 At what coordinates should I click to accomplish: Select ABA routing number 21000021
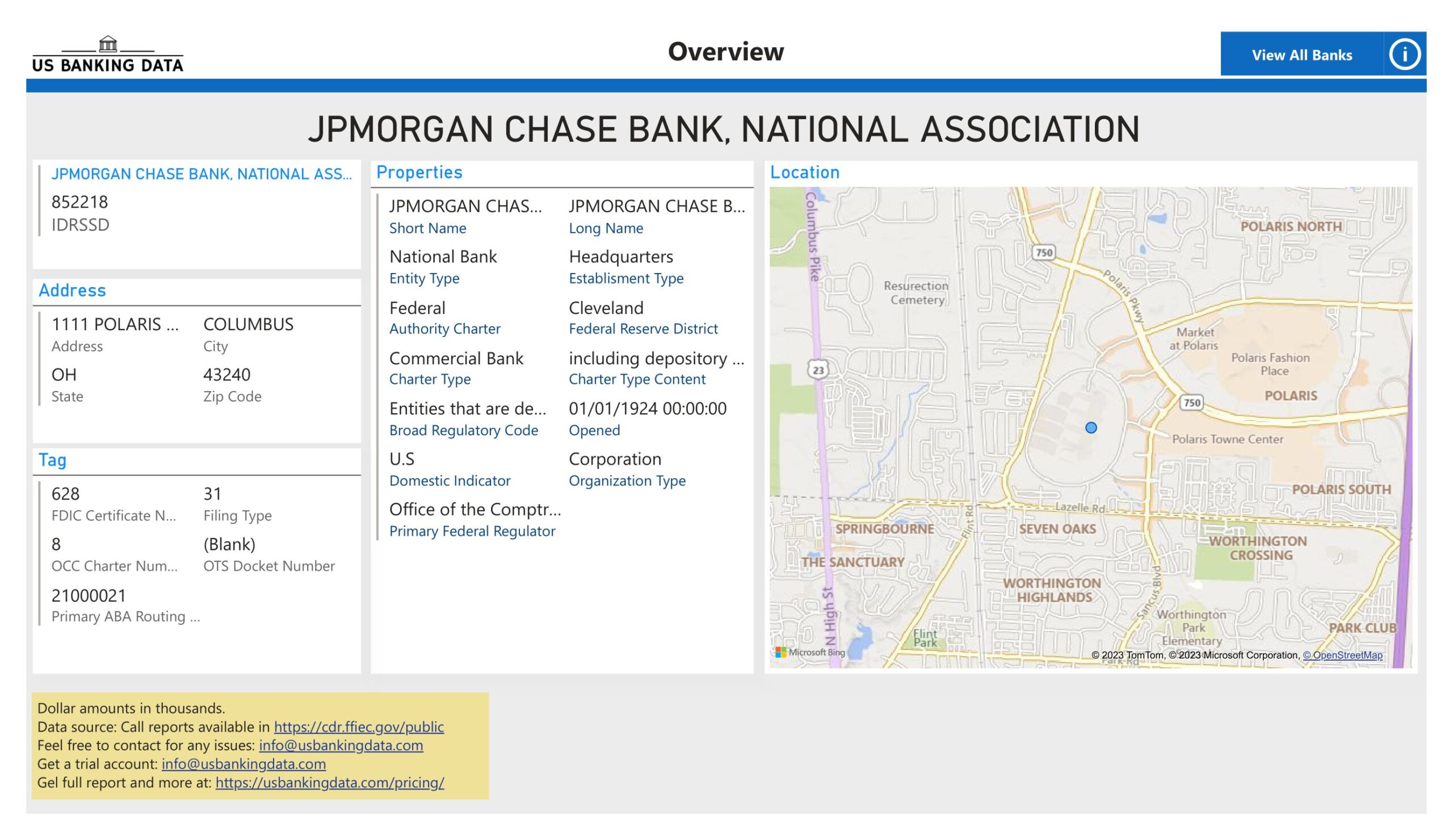pos(88,595)
